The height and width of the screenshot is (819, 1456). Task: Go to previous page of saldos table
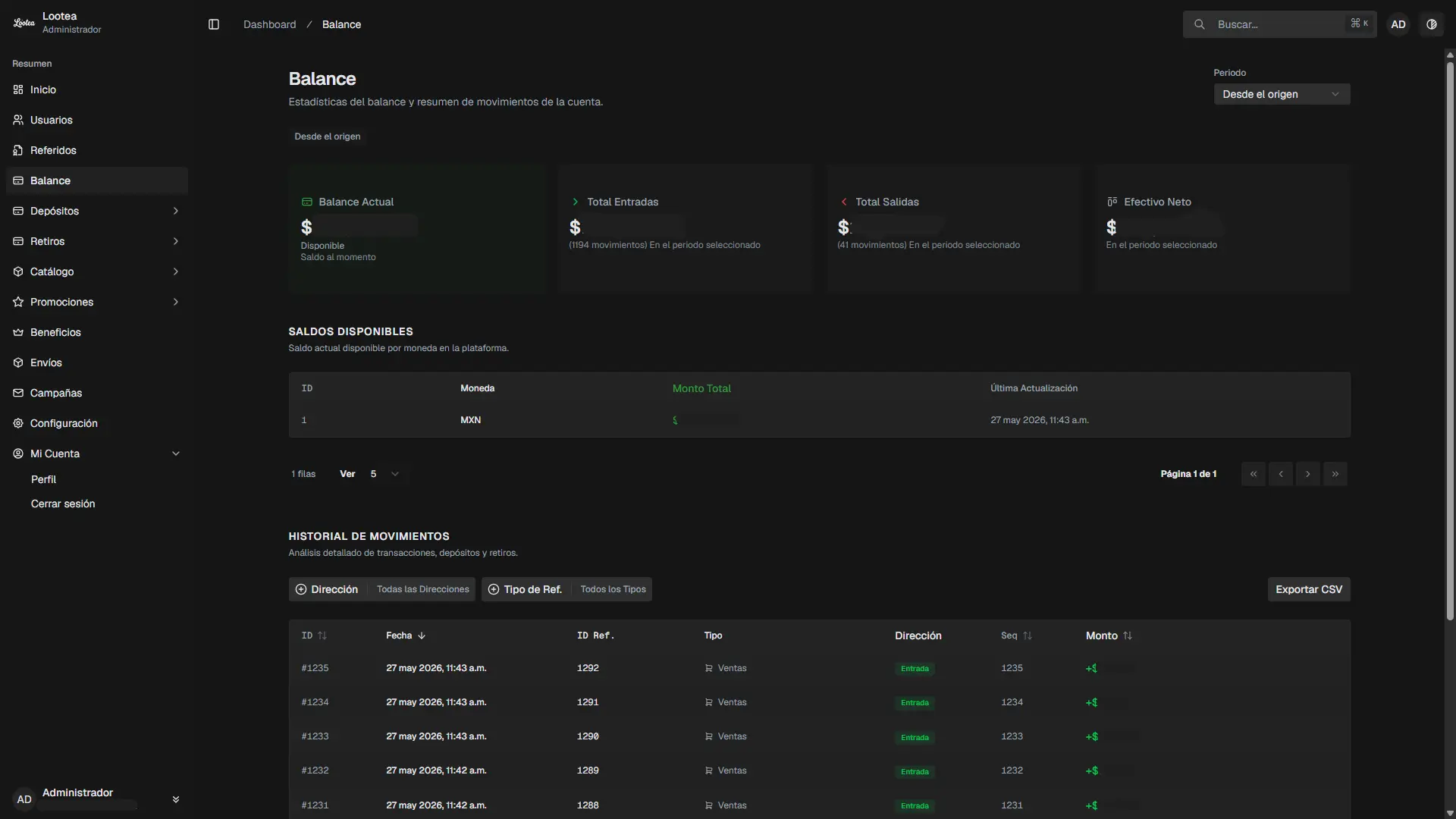1281,474
